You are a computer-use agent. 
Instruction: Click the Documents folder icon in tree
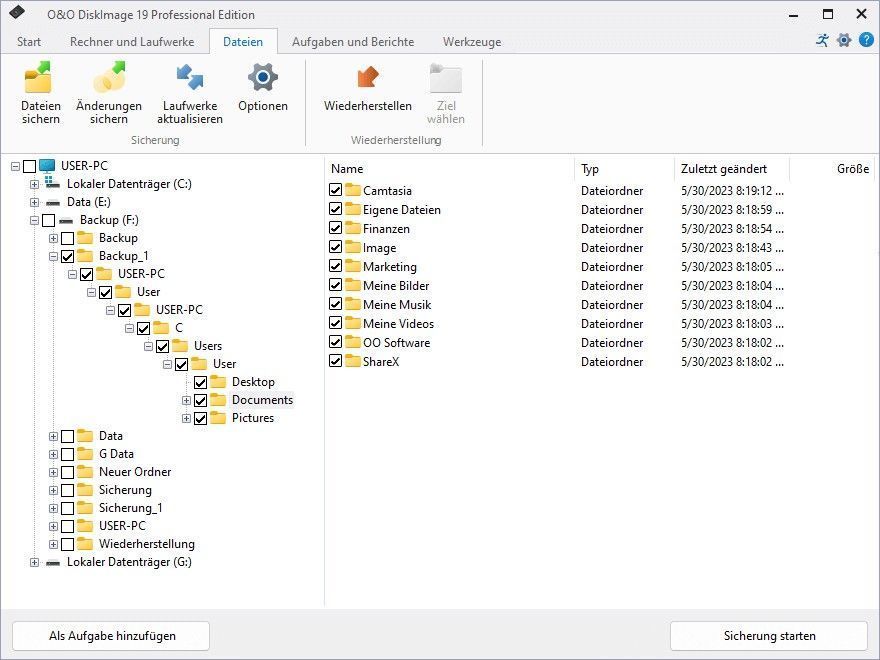(x=218, y=400)
